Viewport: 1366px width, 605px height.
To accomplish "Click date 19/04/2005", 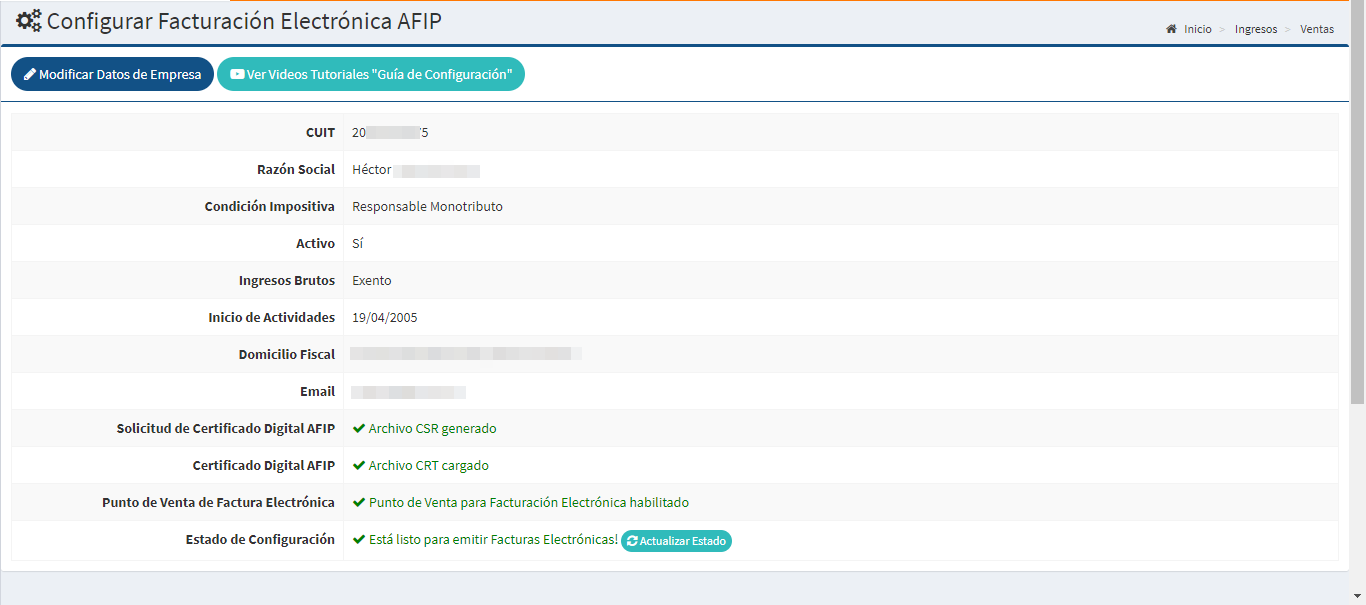I will [x=385, y=317].
